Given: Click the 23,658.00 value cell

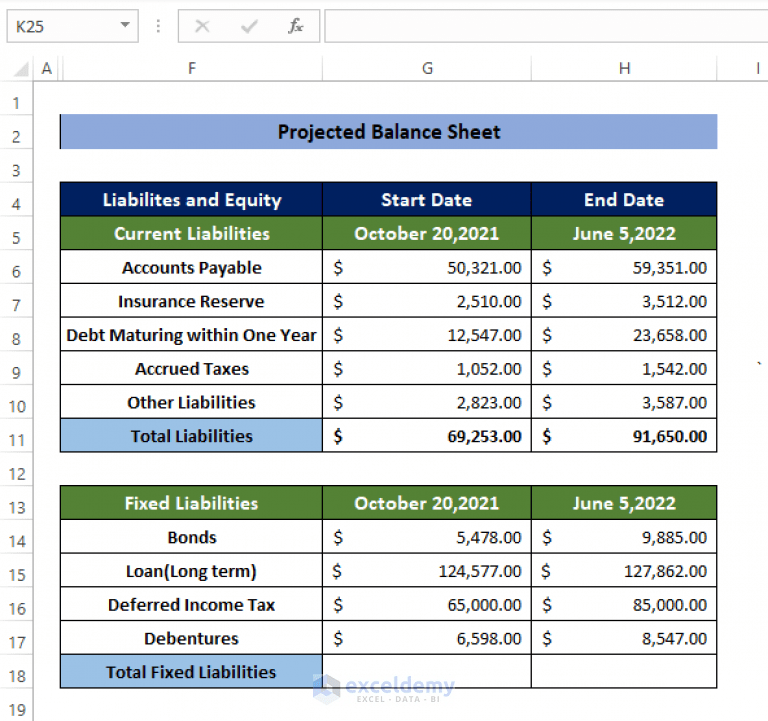Looking at the screenshot, I should 624,335.
